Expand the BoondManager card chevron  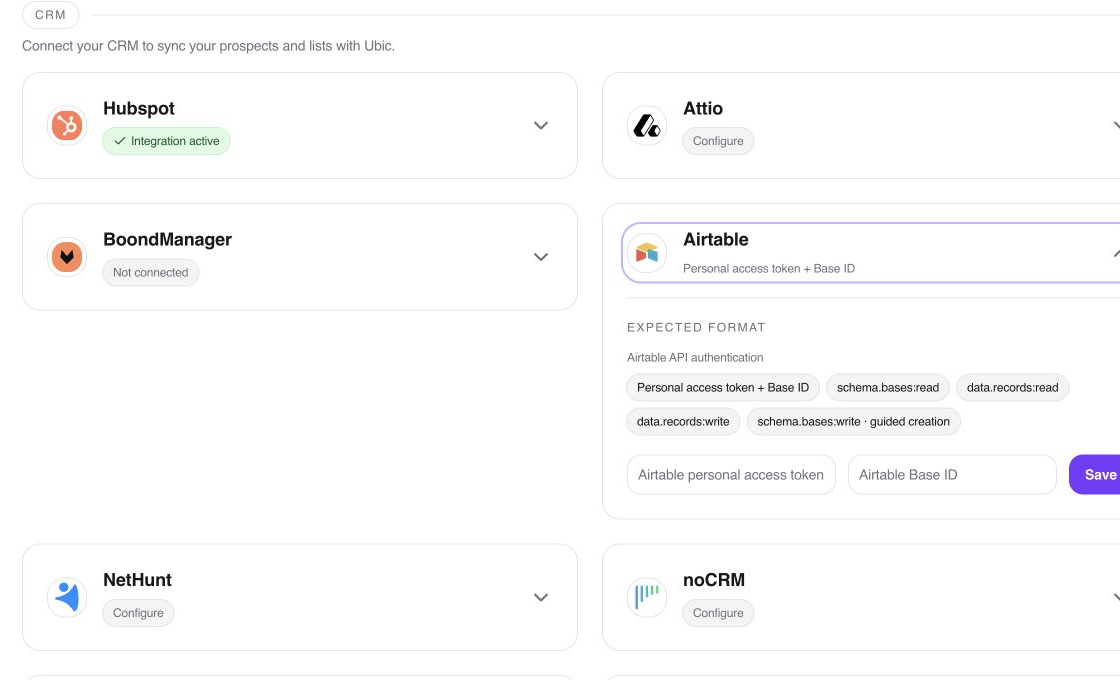541,257
